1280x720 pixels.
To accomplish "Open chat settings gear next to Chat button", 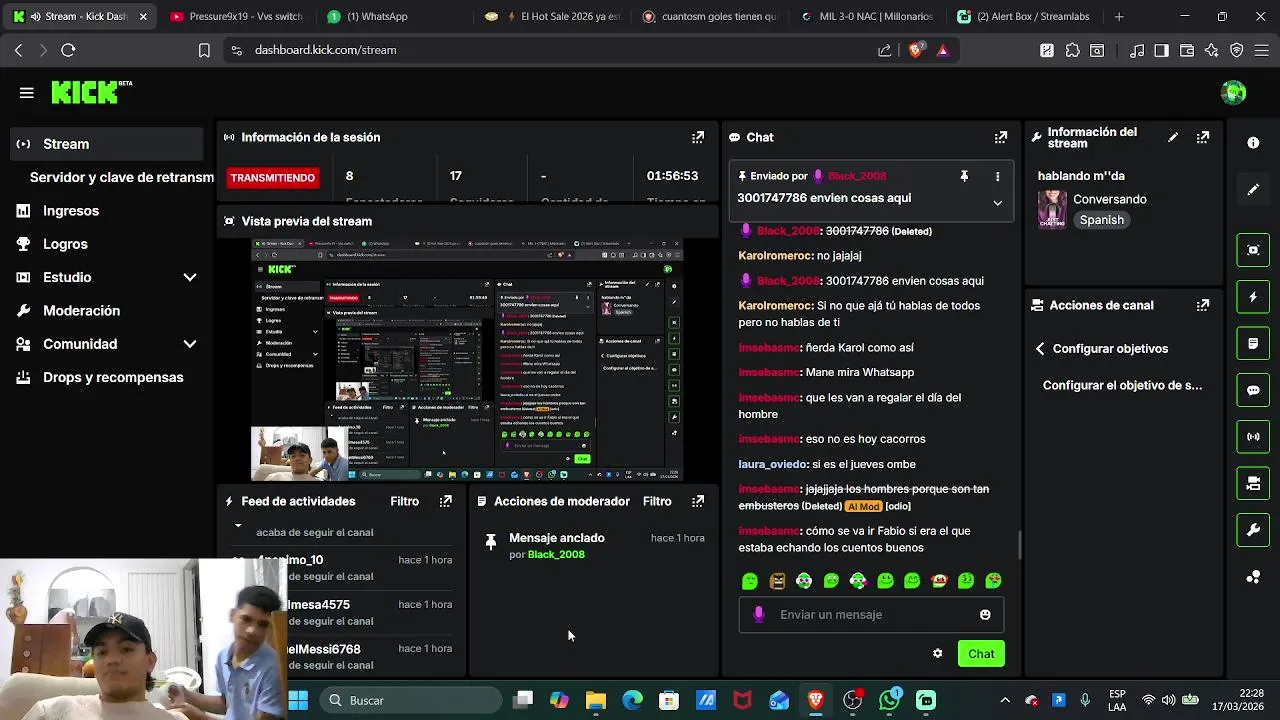I will 937,654.
